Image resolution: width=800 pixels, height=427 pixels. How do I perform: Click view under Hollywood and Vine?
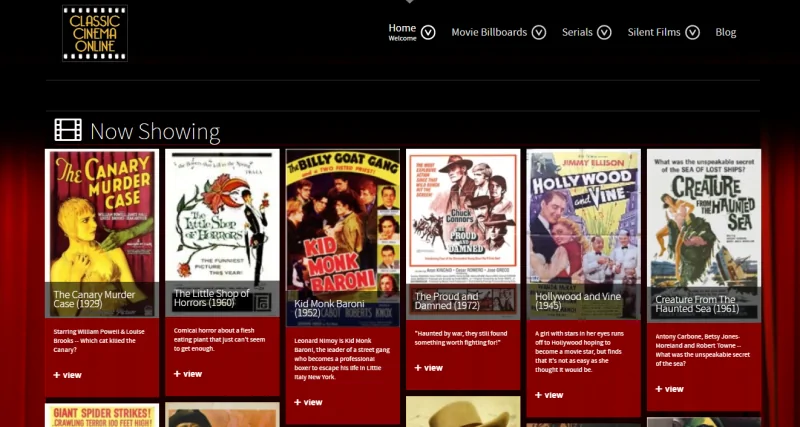tap(549, 395)
